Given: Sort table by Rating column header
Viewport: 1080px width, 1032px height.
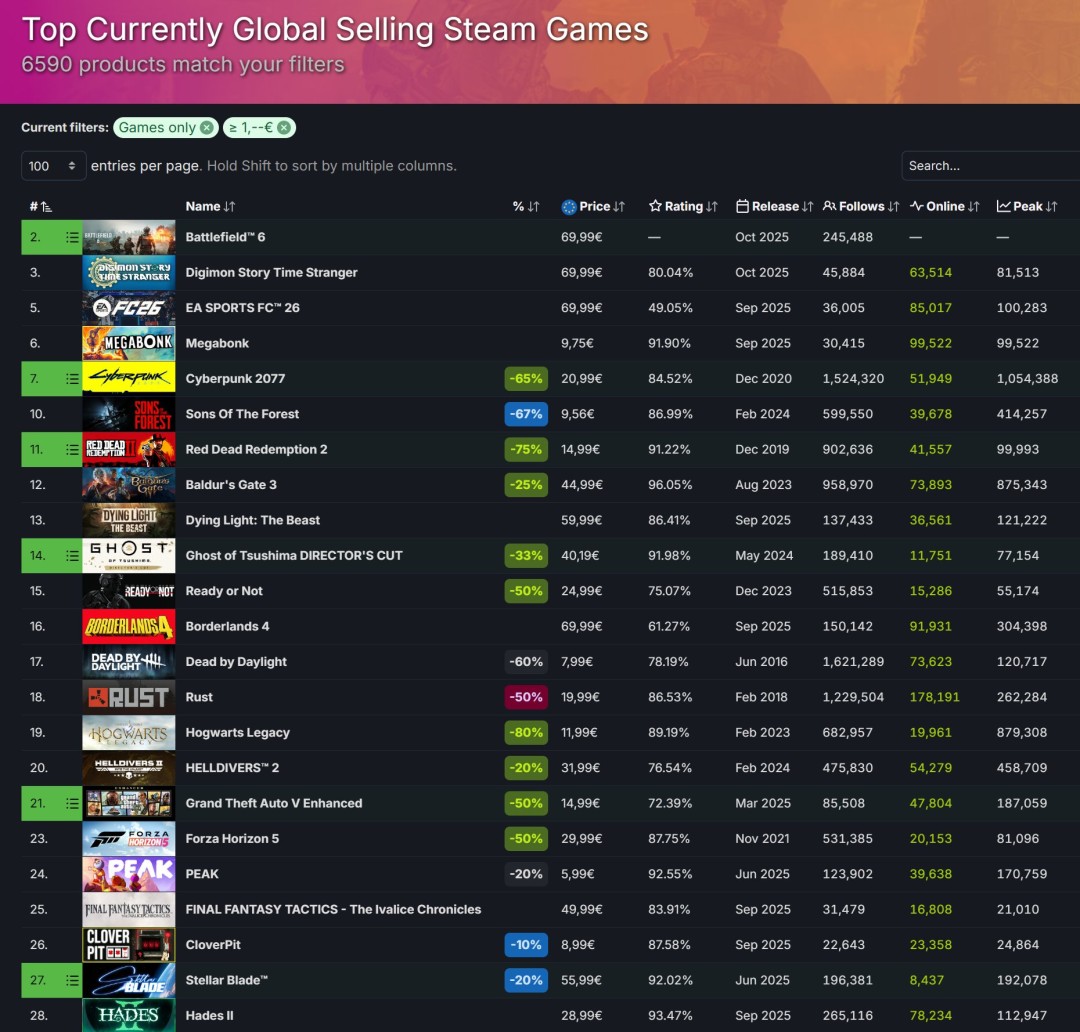Looking at the screenshot, I should click(x=683, y=206).
